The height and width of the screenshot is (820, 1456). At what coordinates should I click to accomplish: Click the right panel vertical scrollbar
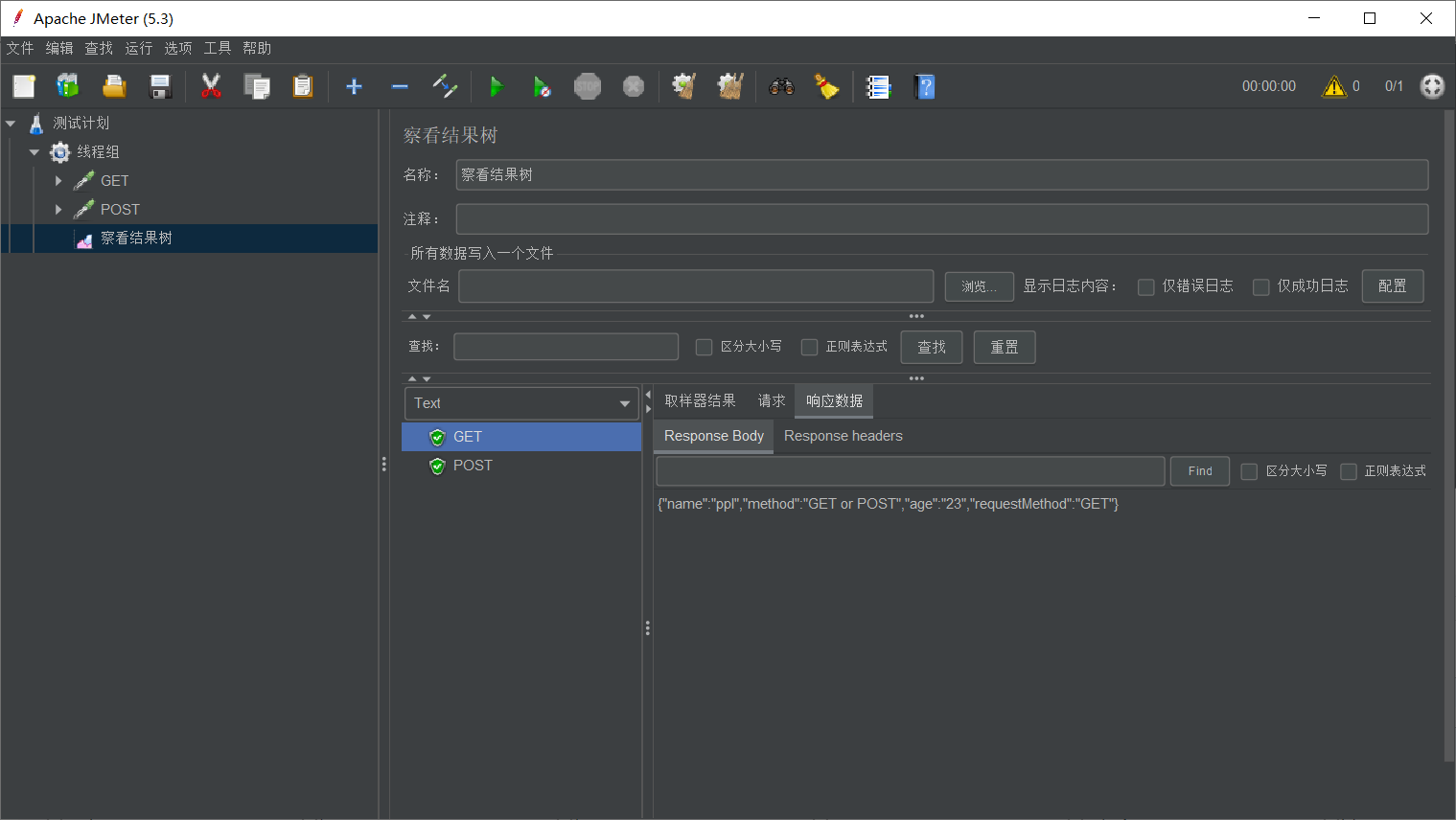point(1448,436)
